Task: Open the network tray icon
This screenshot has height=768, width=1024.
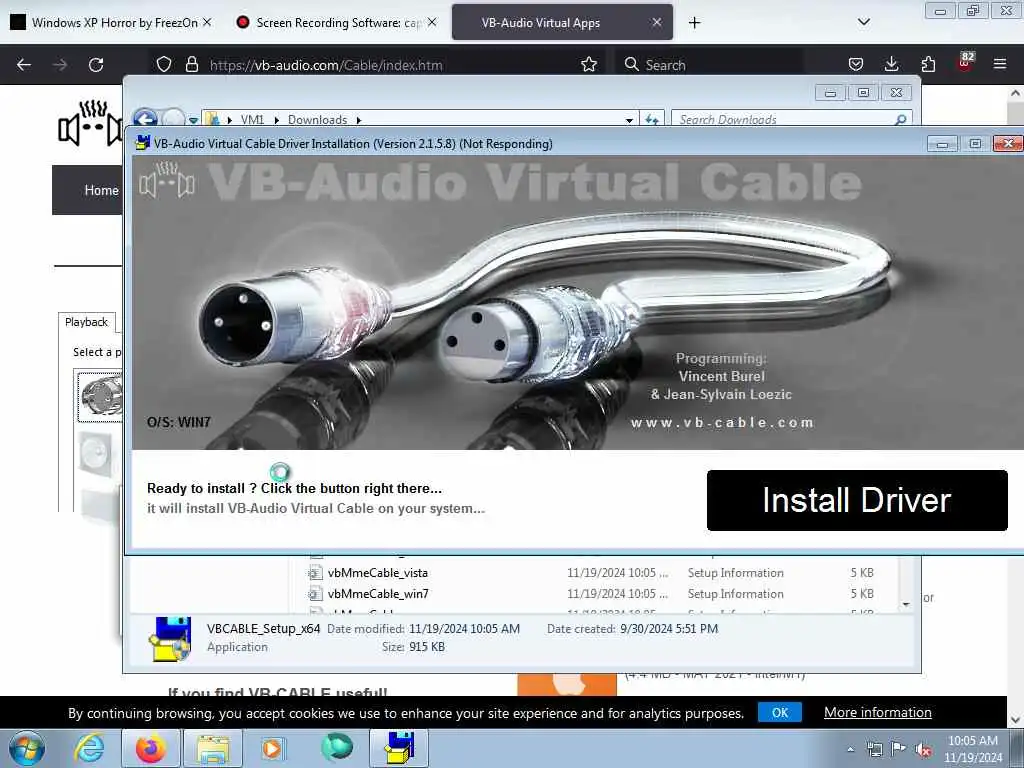Action: coord(875,750)
